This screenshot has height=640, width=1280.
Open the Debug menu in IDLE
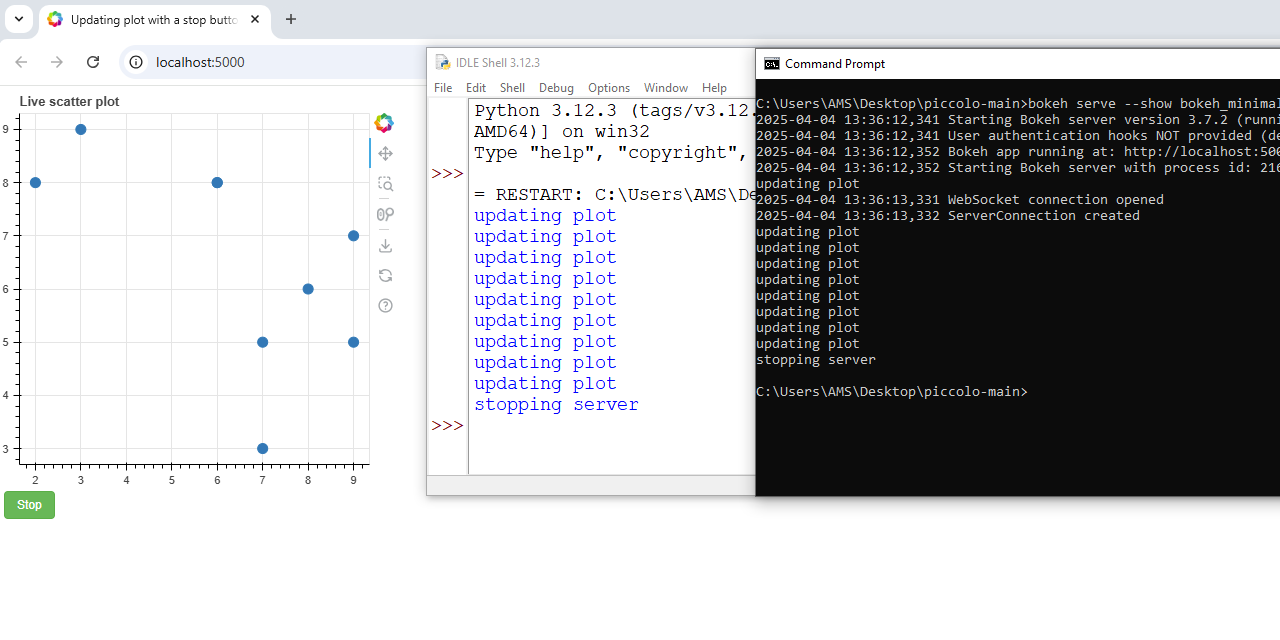[556, 88]
